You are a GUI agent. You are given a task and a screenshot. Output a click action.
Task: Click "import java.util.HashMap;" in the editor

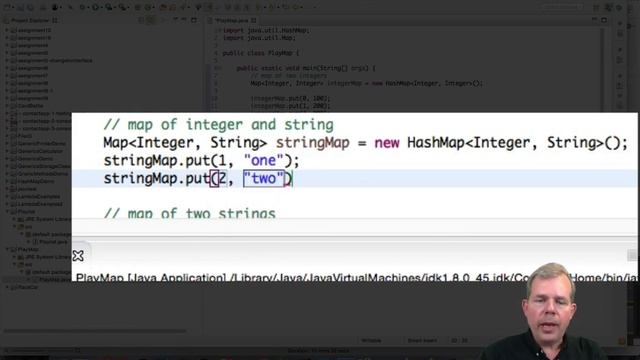267,30
